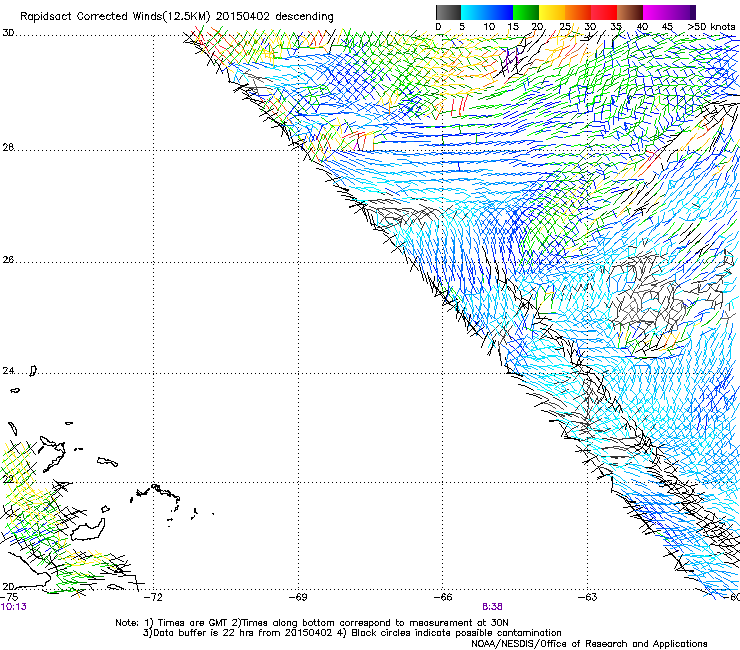Click the 'Rapidscat Corrected Winds' title text
The width and height of the screenshot is (740, 650).
pos(93,17)
